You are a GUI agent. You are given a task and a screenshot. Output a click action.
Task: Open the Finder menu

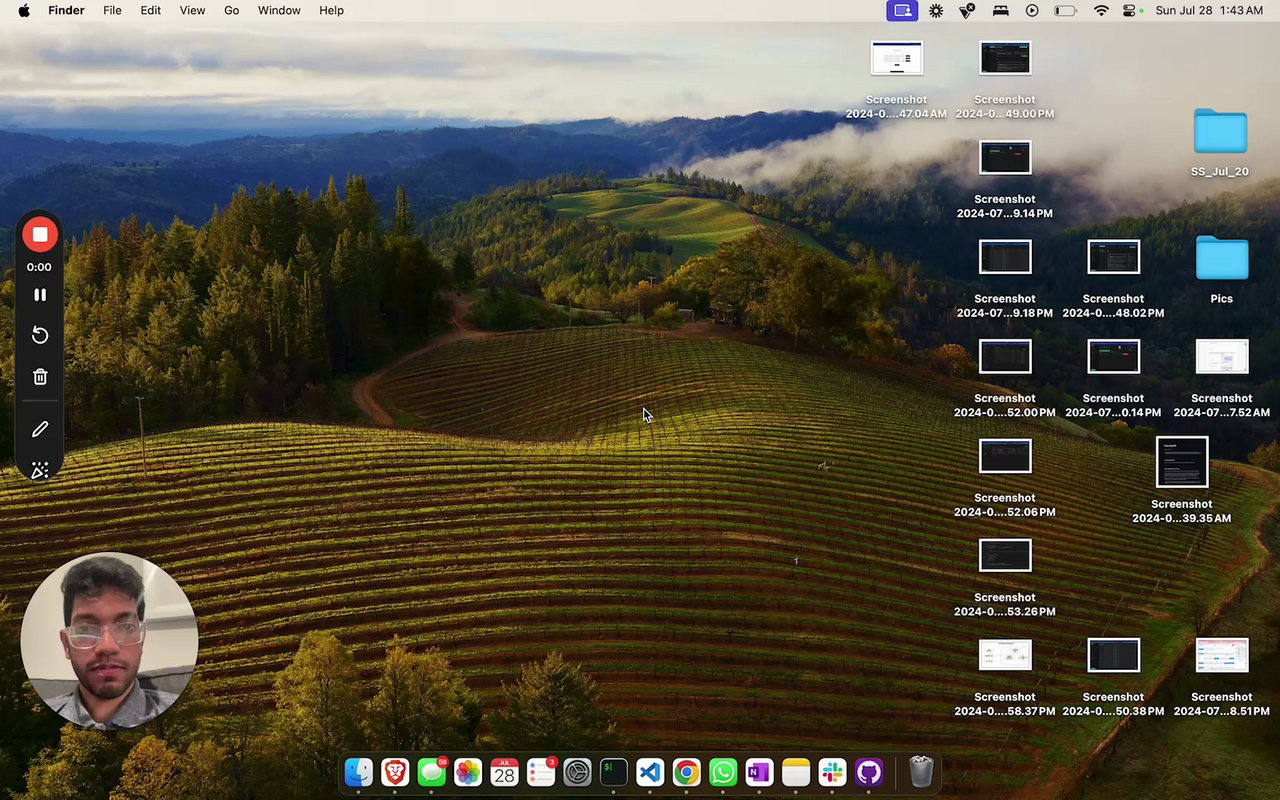66,10
